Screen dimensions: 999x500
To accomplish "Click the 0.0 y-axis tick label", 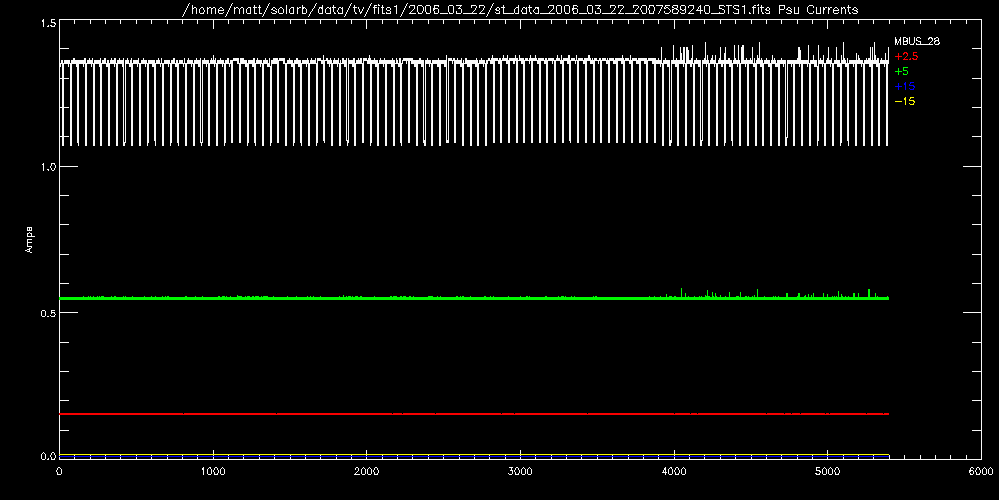I will 47,457.
